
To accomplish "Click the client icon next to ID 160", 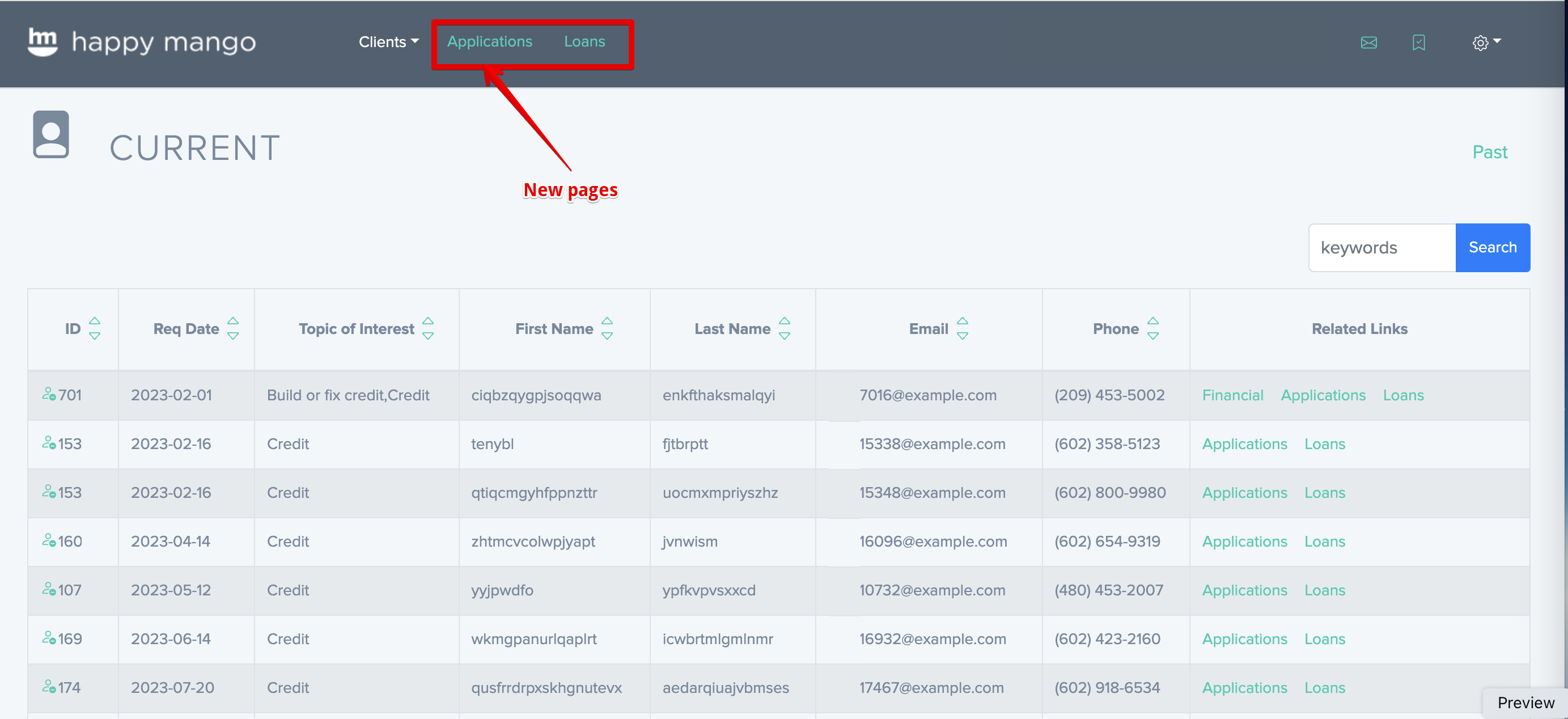I will (x=49, y=539).
